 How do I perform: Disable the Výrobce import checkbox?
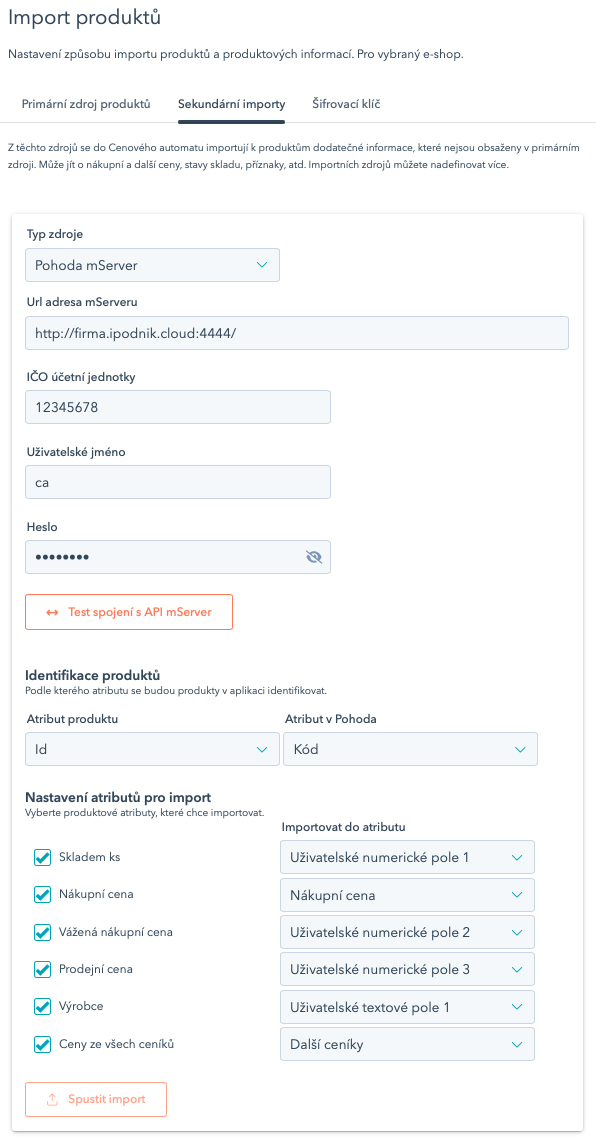[41, 1006]
